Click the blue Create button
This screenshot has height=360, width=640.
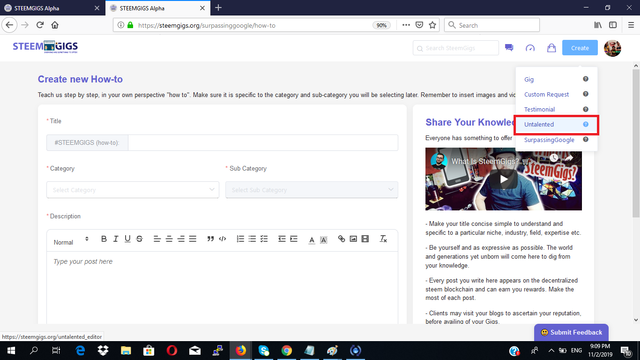[x=580, y=48]
